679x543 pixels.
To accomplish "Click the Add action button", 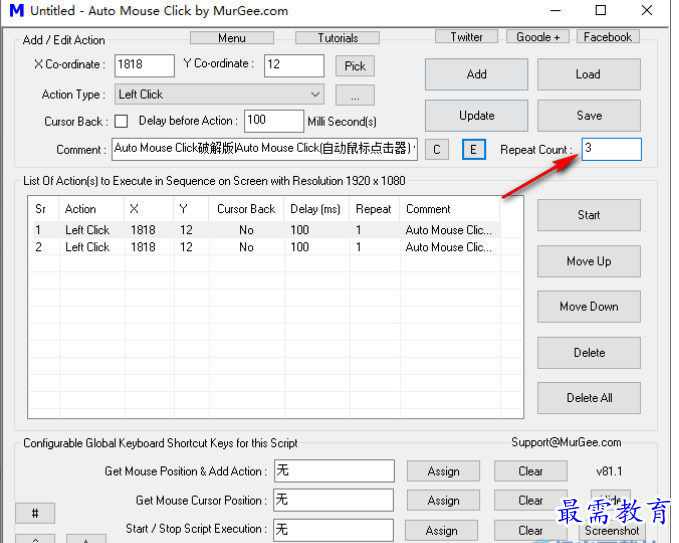I will click(476, 74).
